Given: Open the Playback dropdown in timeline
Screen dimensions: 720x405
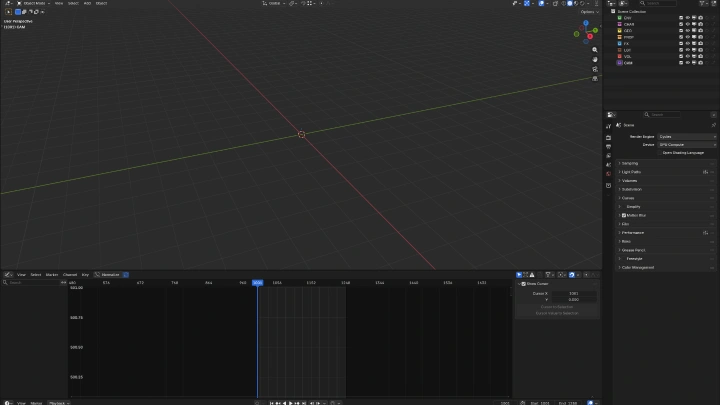Looking at the screenshot, I should pos(59,403).
